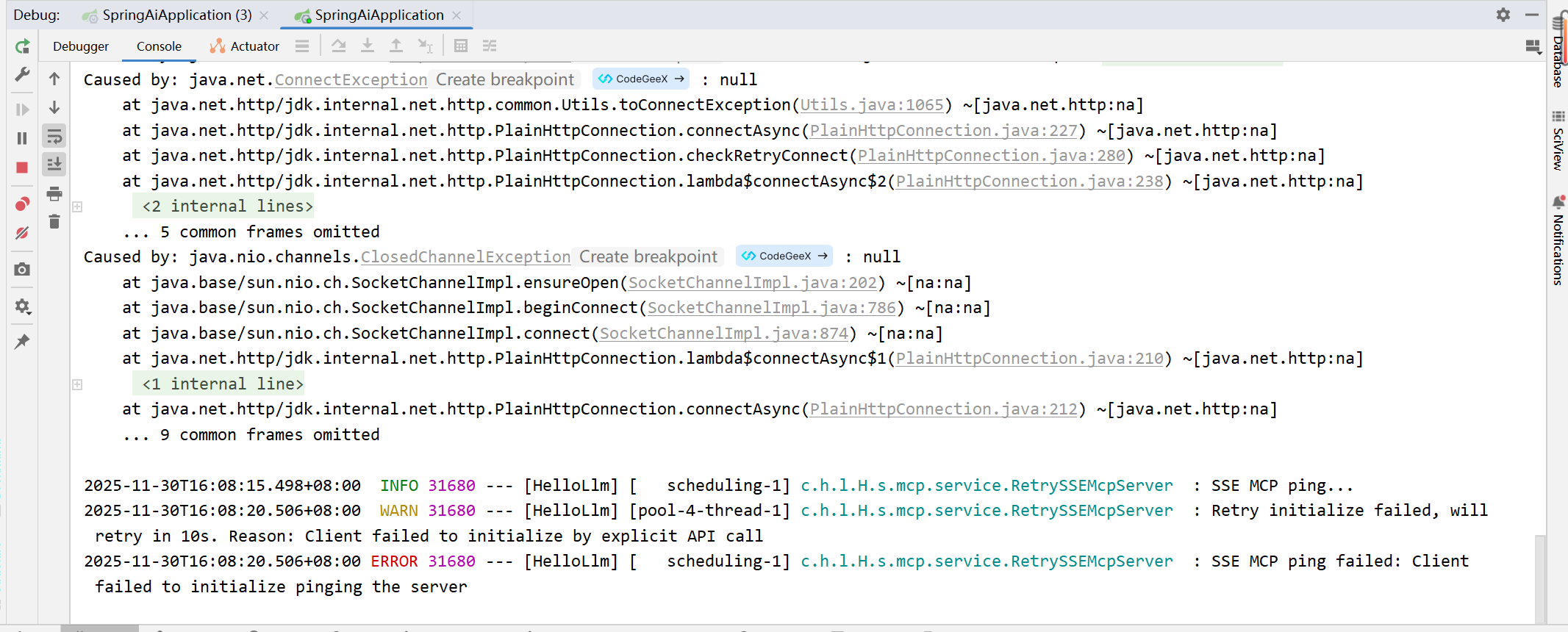
Task: Click the console vertical scrollbar thumb
Action: (x=1539, y=578)
